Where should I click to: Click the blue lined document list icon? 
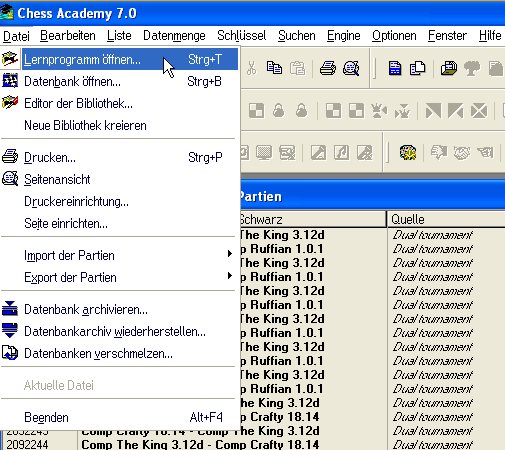(395, 68)
